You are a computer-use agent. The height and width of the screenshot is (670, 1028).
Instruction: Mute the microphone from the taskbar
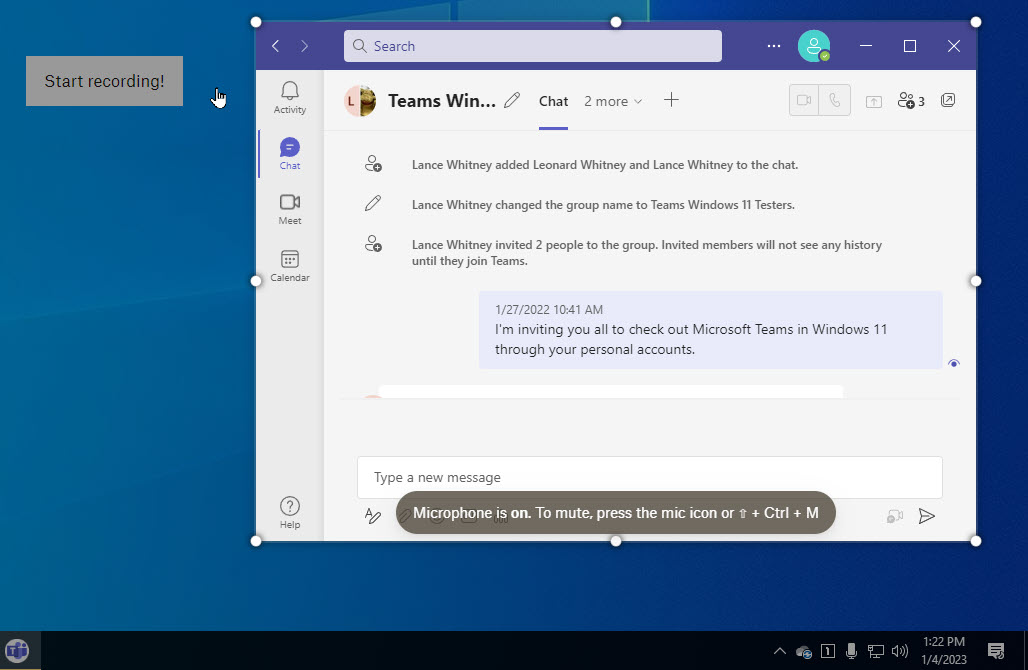851,649
